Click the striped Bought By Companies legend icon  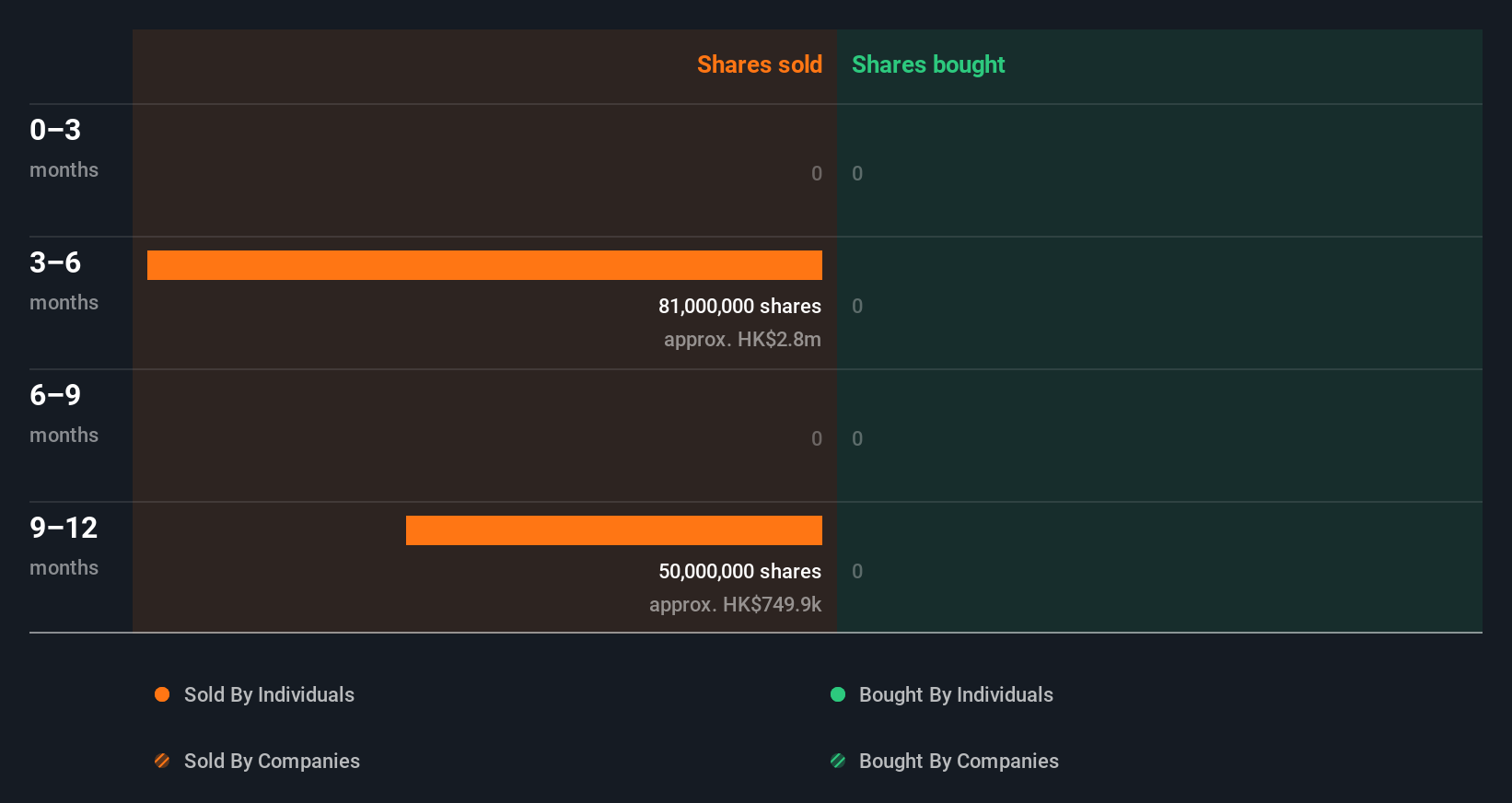(x=838, y=761)
